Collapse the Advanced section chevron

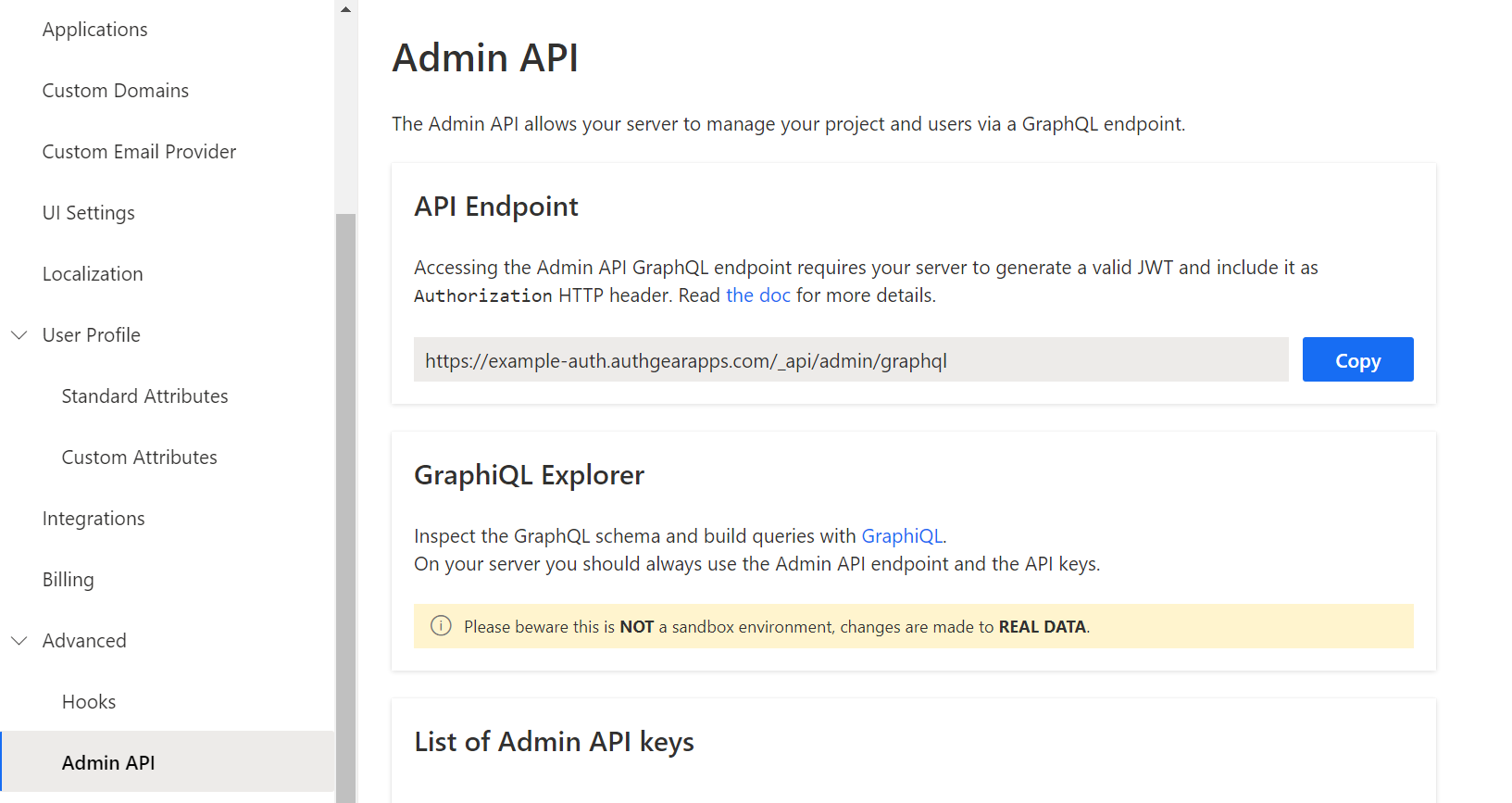coord(19,641)
